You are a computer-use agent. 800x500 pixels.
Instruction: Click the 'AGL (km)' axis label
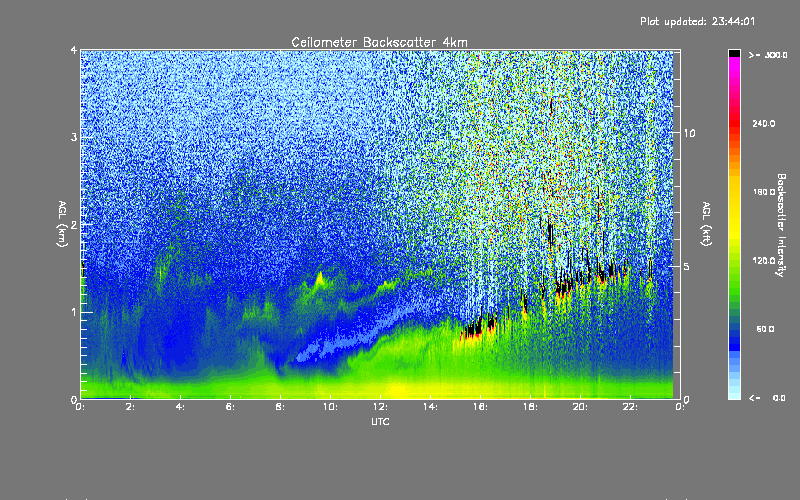pyautogui.click(x=63, y=224)
